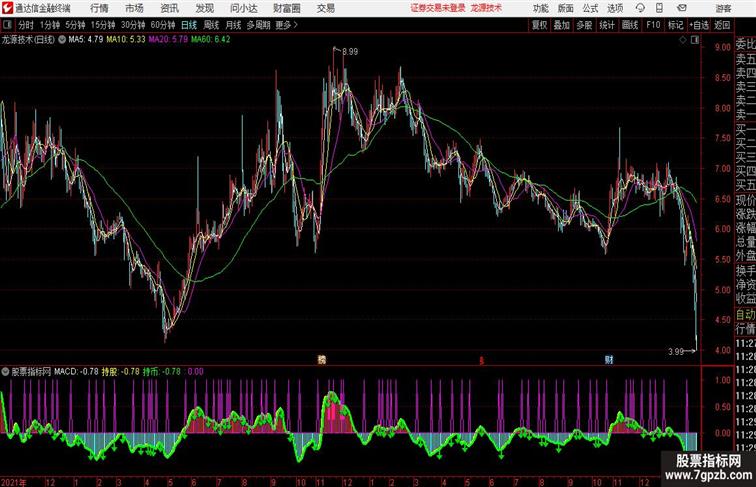Switch to the 分时 period tab
Image resolution: width=756 pixels, height=487 pixels.
(x=26, y=25)
